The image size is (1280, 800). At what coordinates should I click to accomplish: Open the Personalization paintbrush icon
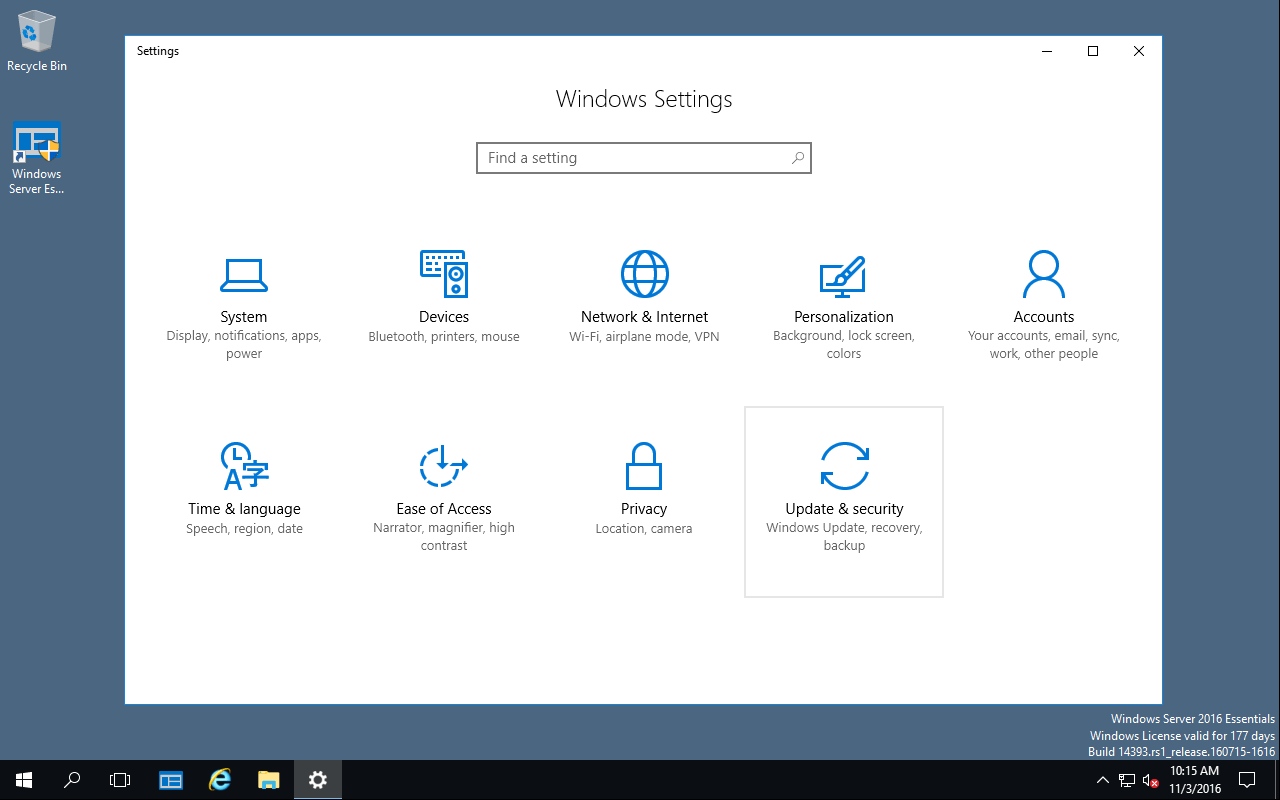point(843,275)
